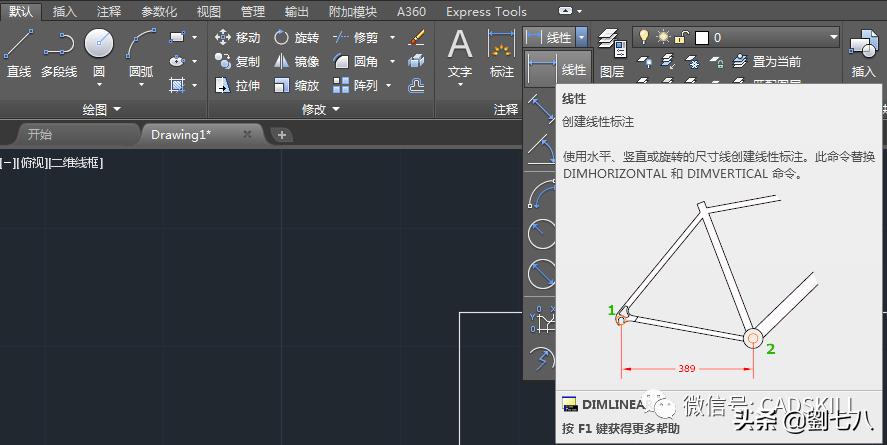Click the erase tool icon

click(416, 37)
